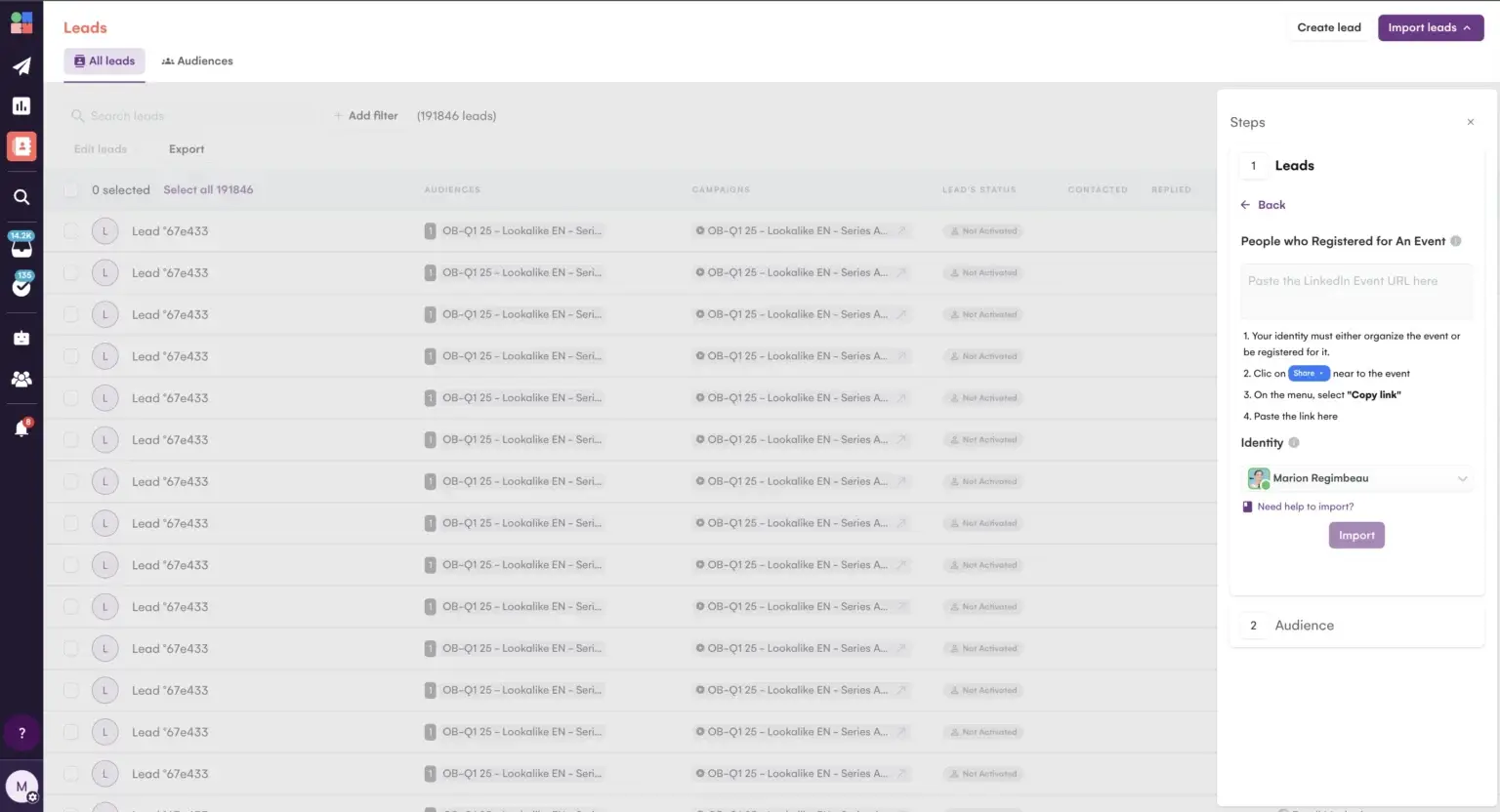The image size is (1500, 812).
Task: Switch to the Audiences tab
Action: pos(197,61)
